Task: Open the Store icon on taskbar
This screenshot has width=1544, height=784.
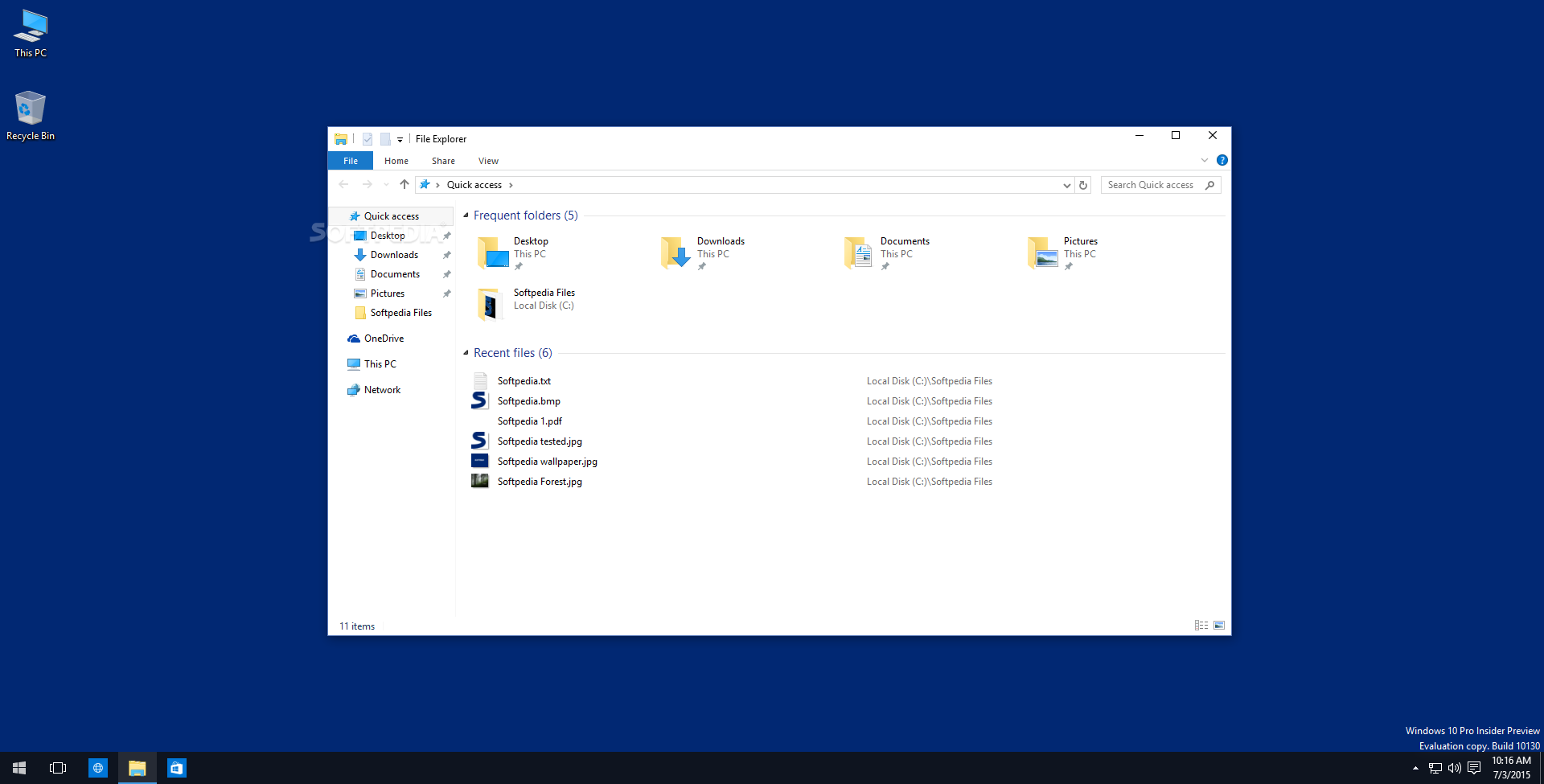Action: point(177,768)
